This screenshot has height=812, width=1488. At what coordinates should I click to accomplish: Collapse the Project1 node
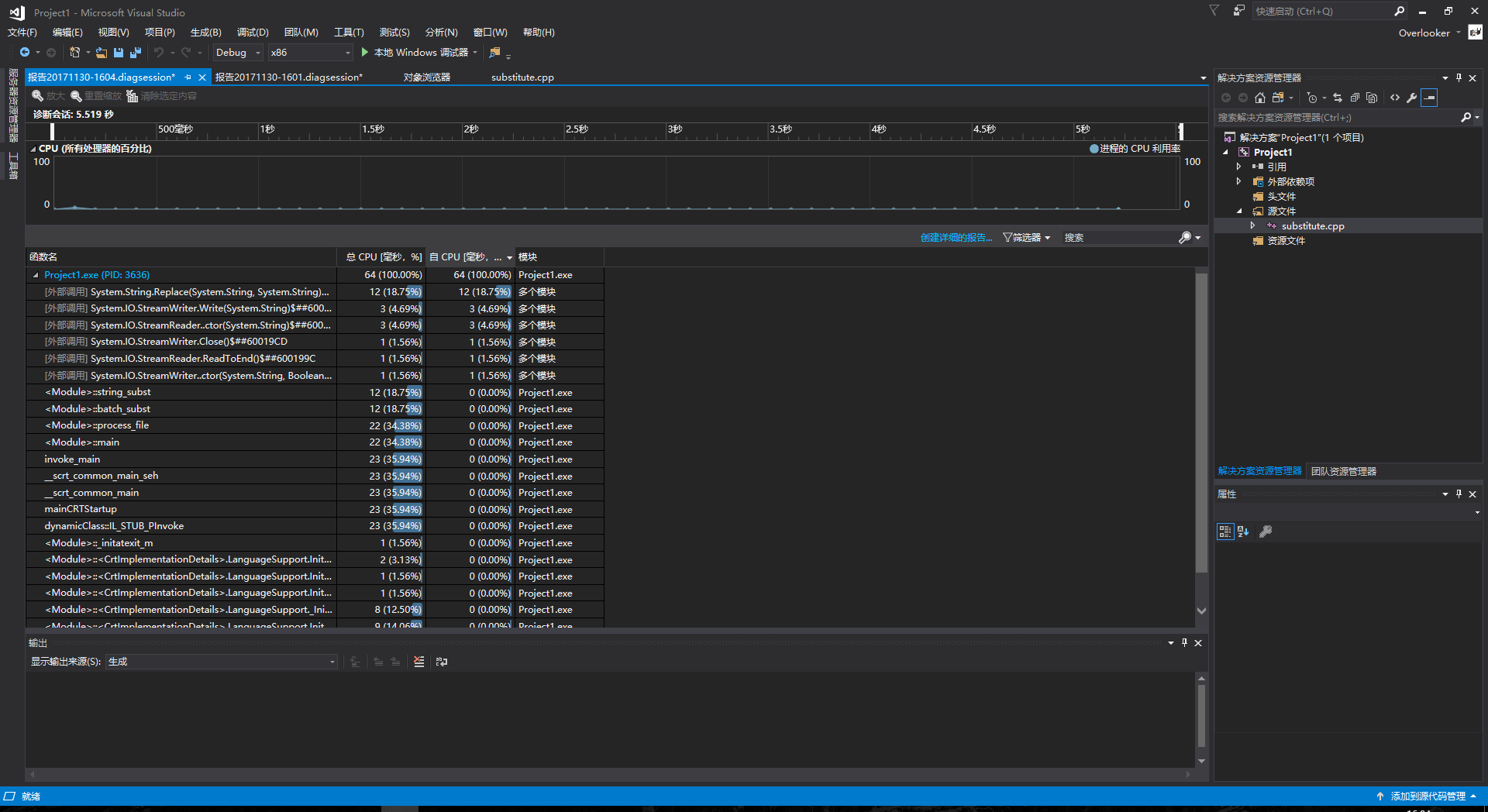click(1226, 153)
